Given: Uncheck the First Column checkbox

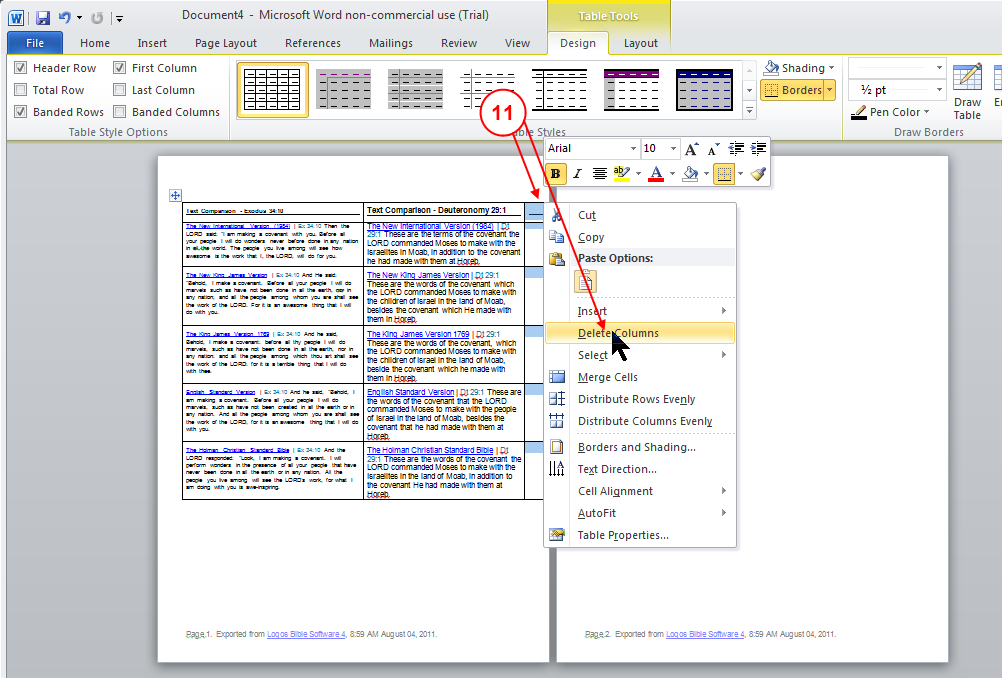Looking at the screenshot, I should point(119,68).
